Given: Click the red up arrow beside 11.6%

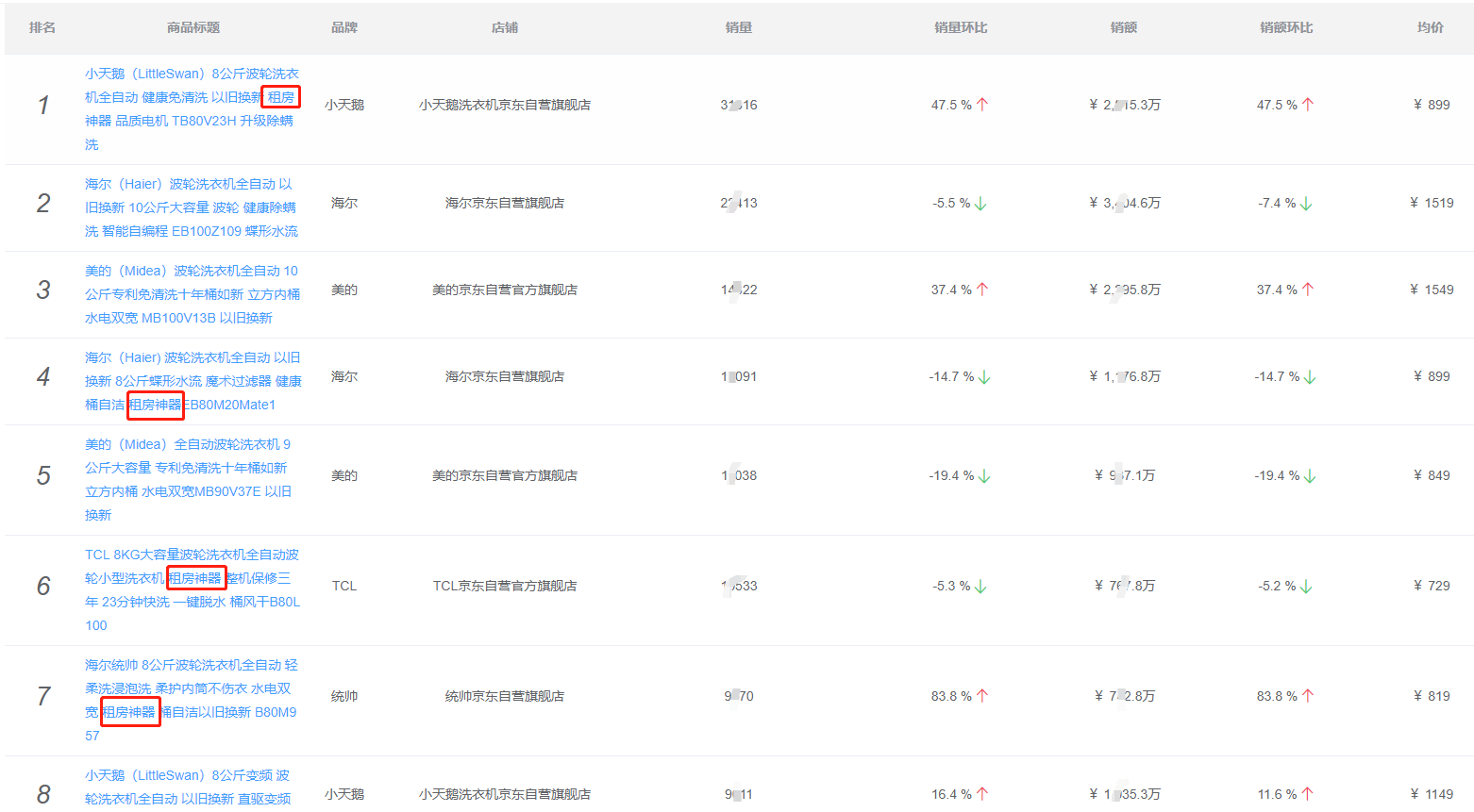Looking at the screenshot, I should 1307,794.
